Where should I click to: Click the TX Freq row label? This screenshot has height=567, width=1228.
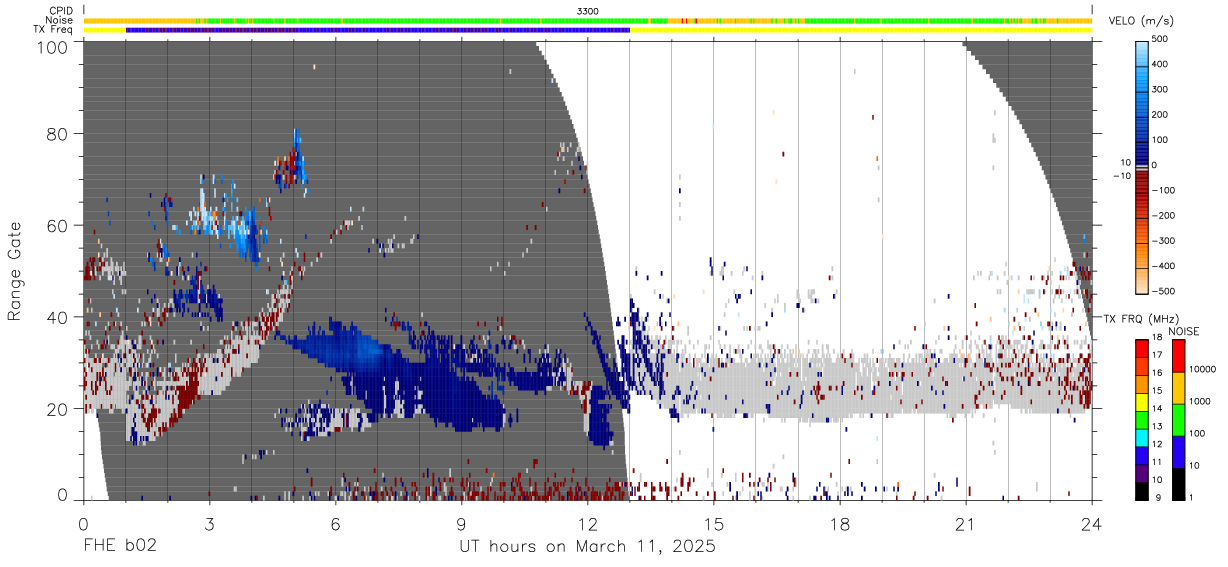click(x=53, y=29)
